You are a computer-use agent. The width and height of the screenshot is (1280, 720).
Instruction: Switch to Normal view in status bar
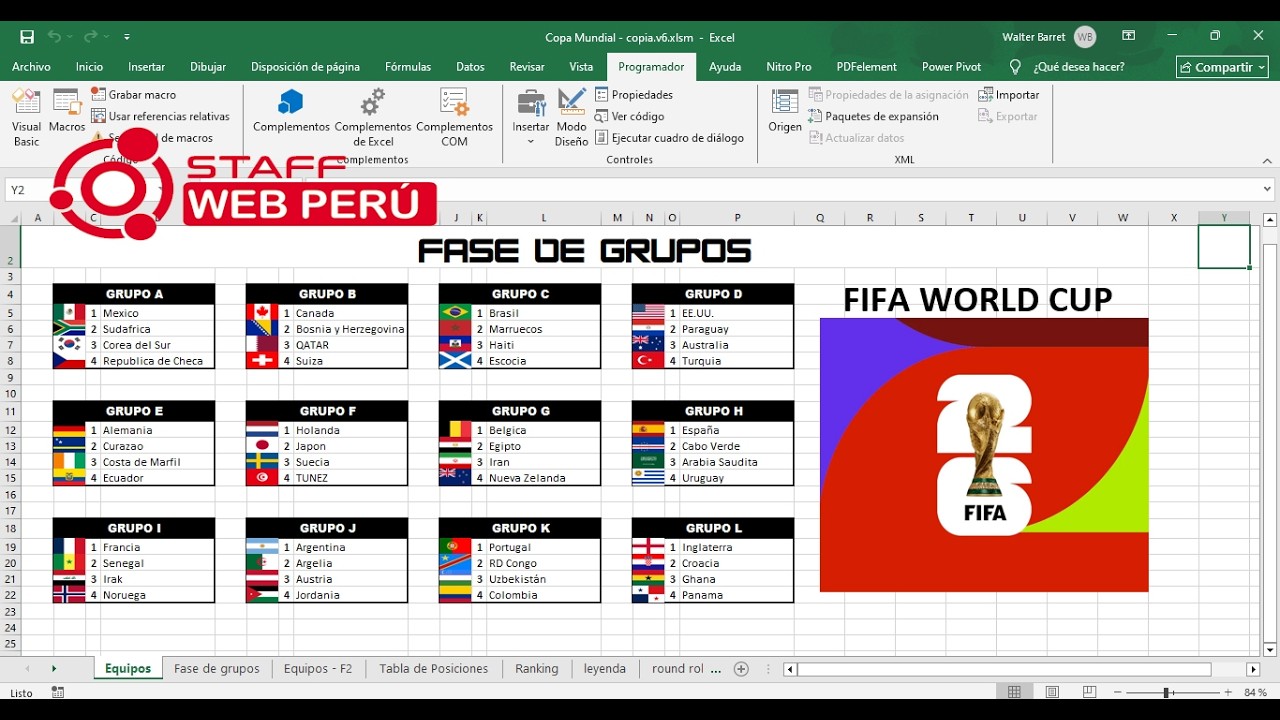1014,692
